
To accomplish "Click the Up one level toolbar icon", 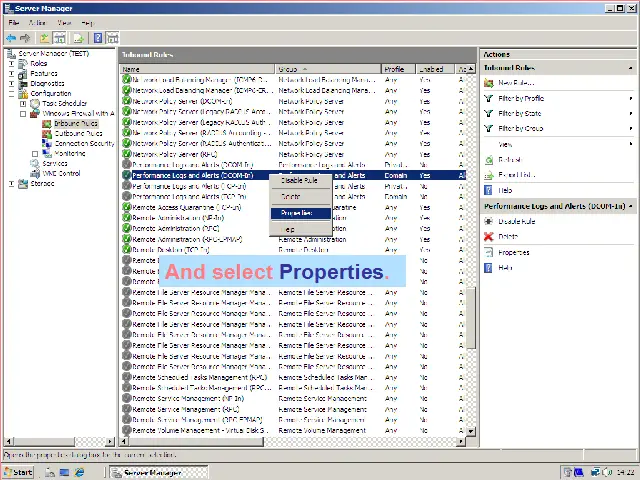I will (x=44, y=38).
